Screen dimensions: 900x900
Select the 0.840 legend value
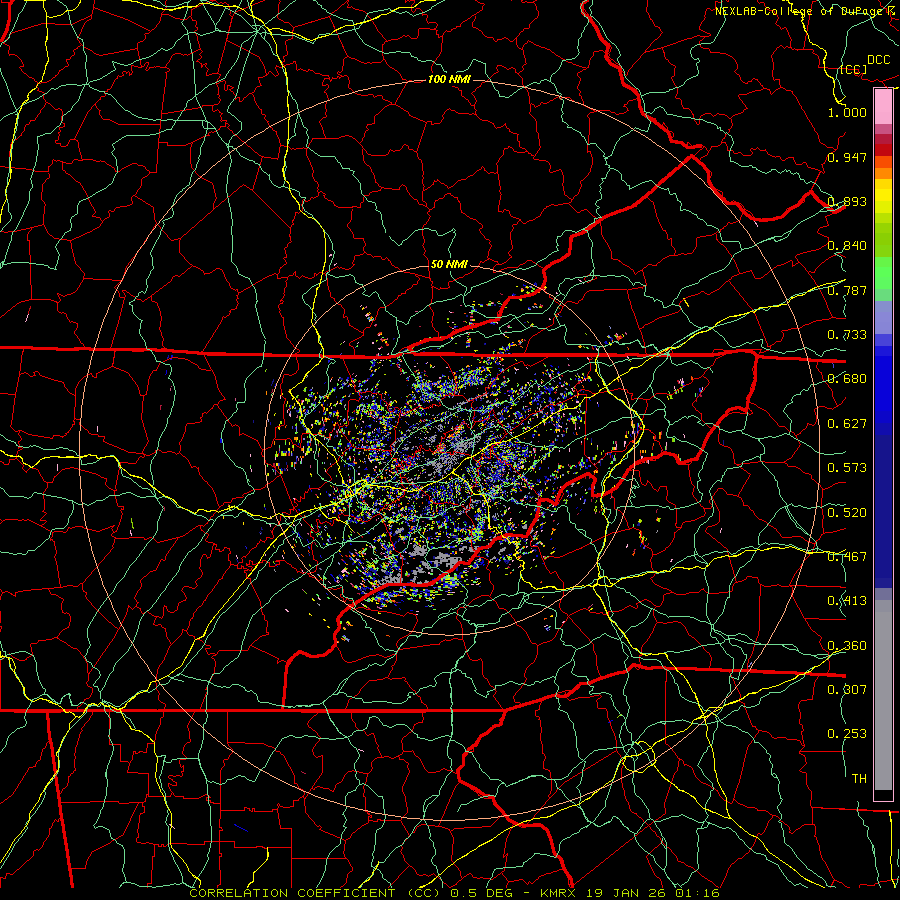click(x=847, y=246)
